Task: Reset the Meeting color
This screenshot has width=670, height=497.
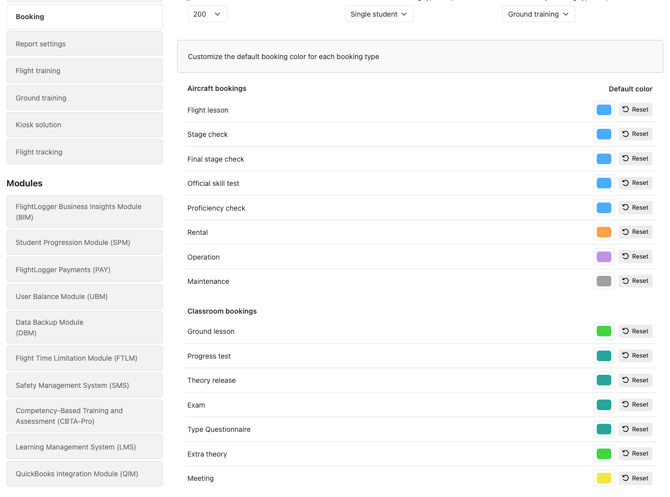Action: tap(635, 478)
